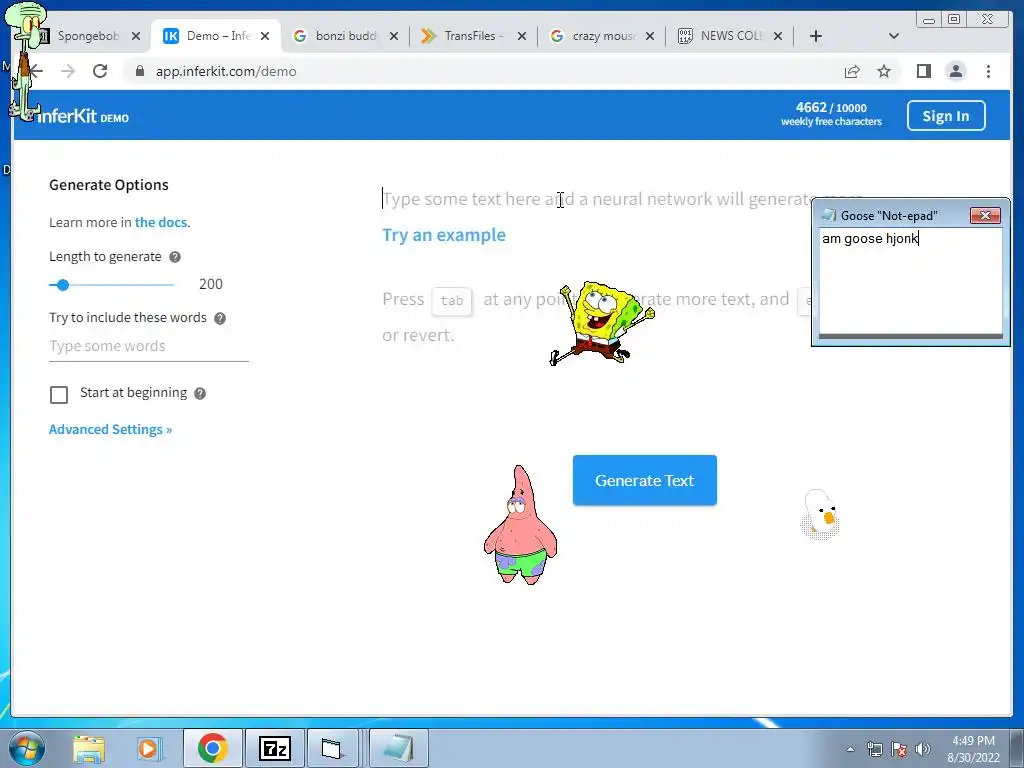Image resolution: width=1024 pixels, height=768 pixels.
Task: Click the 200 length value
Action: tap(210, 284)
